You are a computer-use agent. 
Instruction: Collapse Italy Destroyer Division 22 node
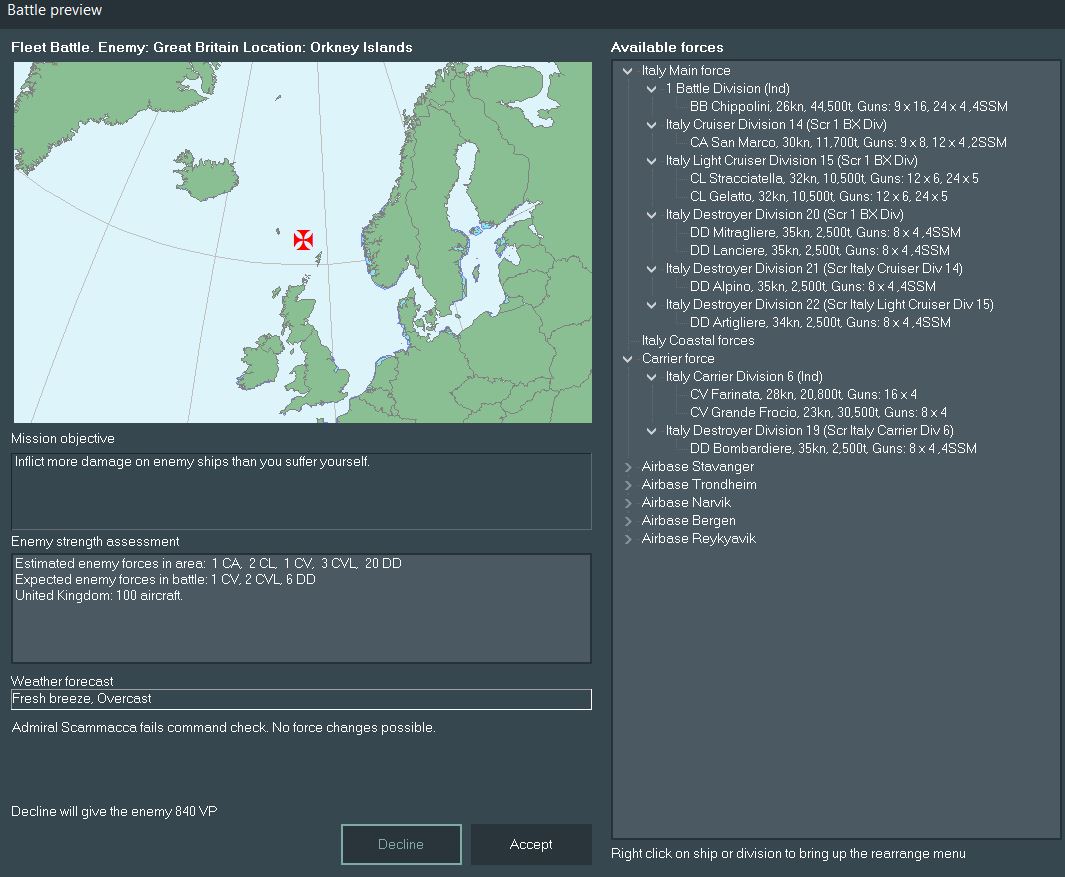(651, 305)
